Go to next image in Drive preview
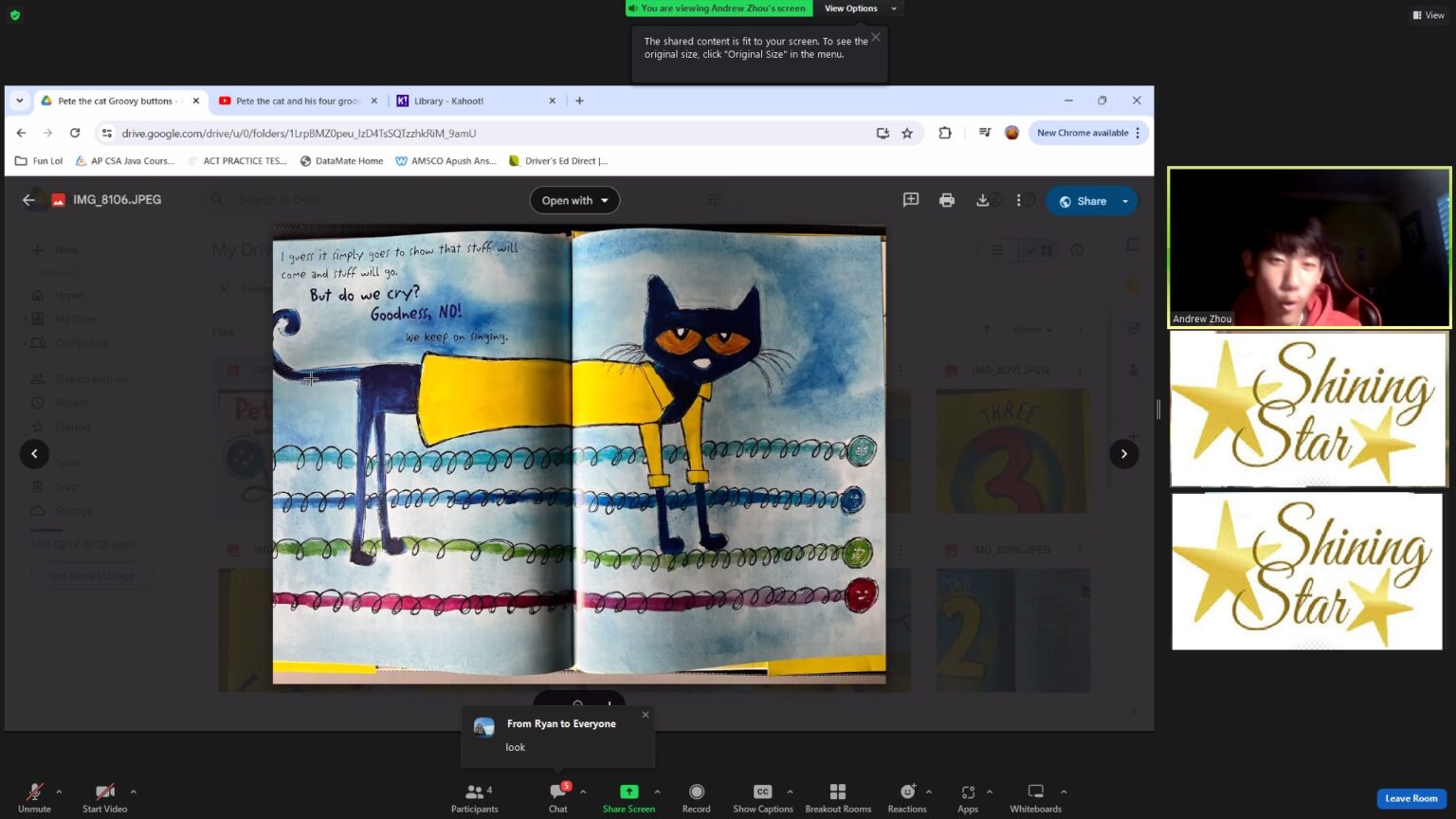 tap(1124, 454)
